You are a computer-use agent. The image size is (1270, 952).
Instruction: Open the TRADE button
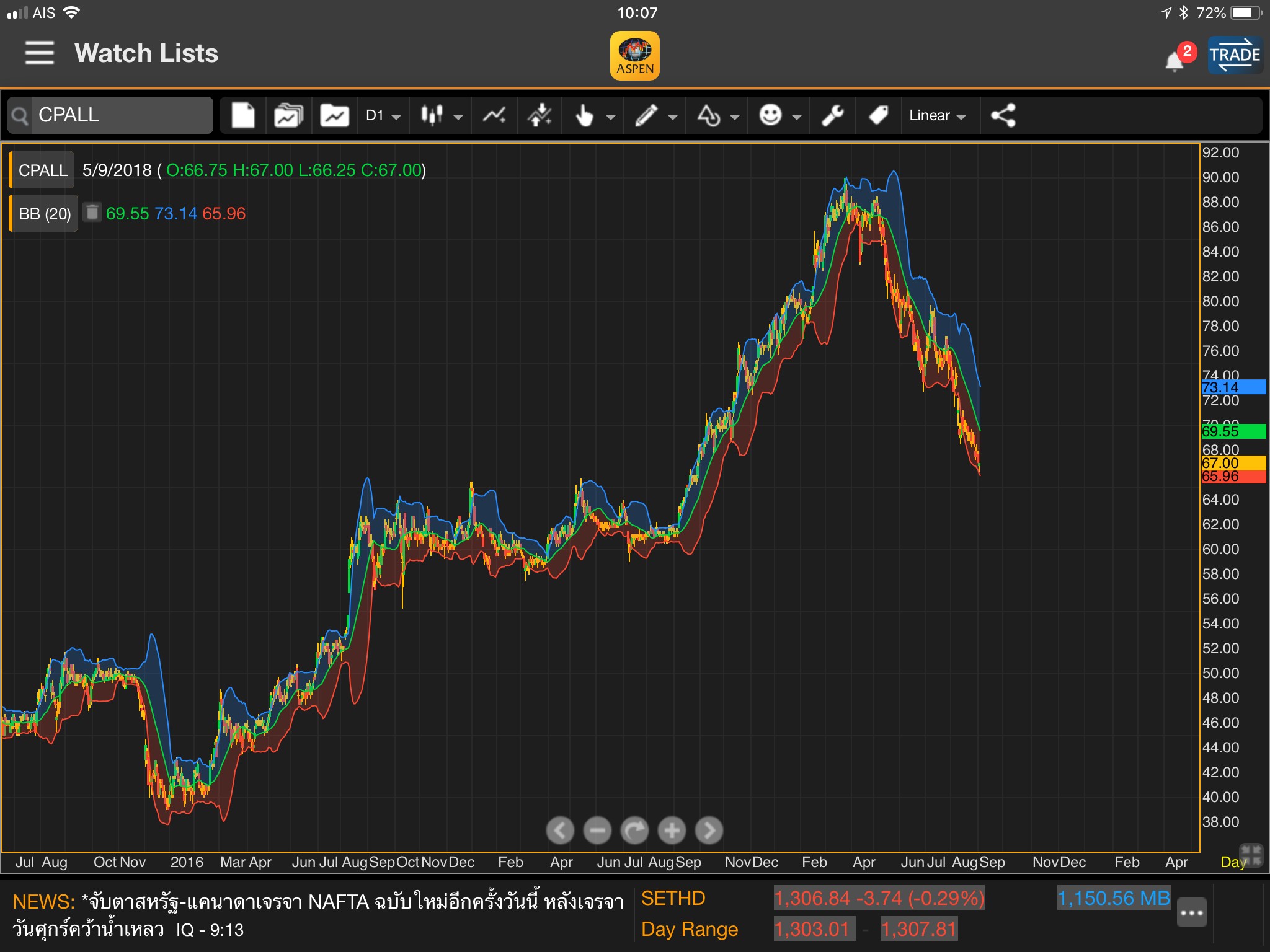coord(1235,55)
